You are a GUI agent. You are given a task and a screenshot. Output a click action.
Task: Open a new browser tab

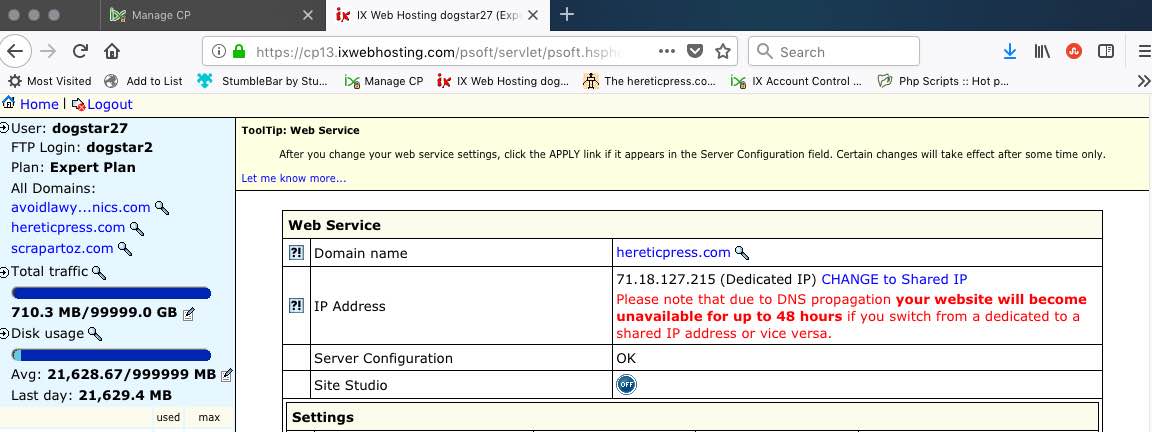(566, 15)
